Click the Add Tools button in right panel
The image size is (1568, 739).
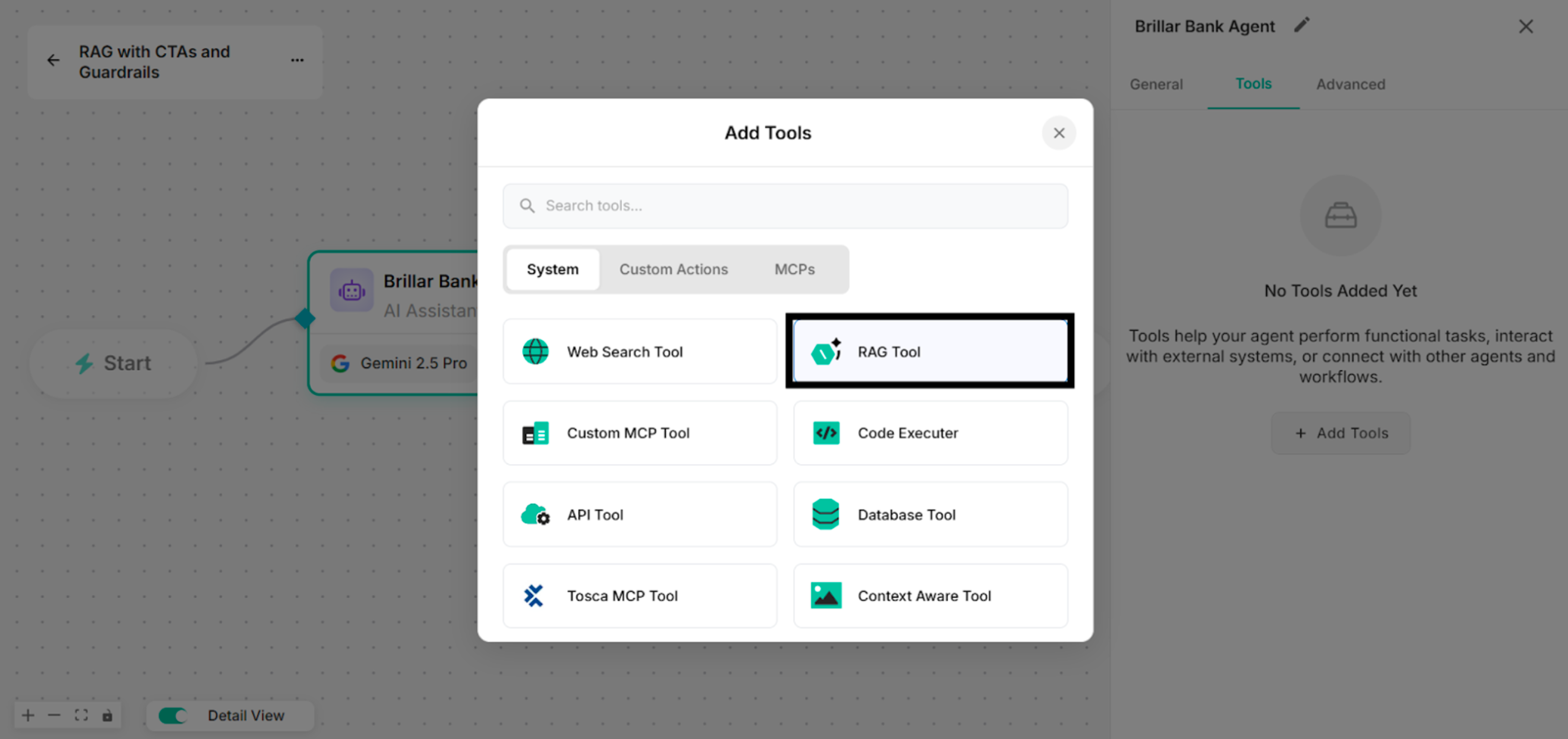point(1341,432)
